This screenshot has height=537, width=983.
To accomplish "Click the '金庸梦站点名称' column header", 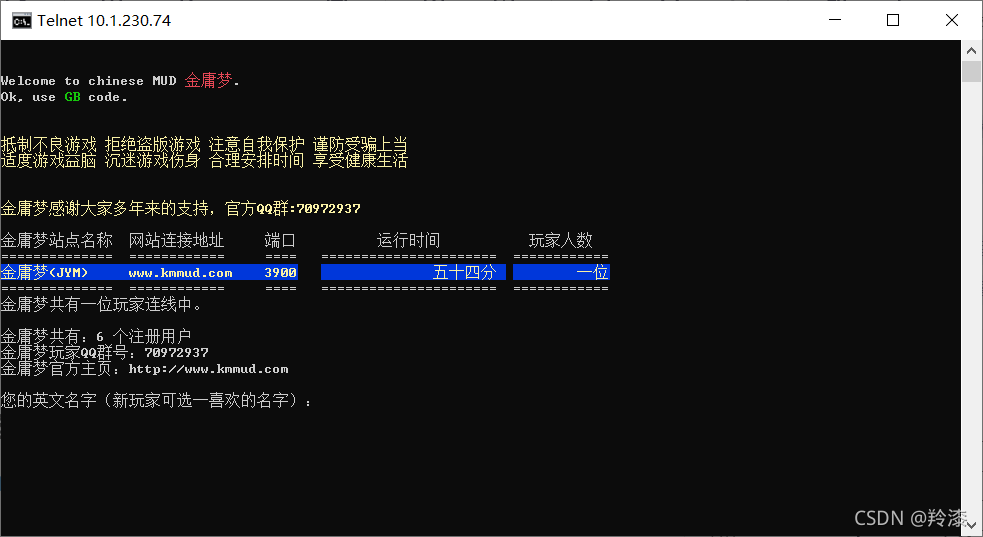I will tap(56, 240).
